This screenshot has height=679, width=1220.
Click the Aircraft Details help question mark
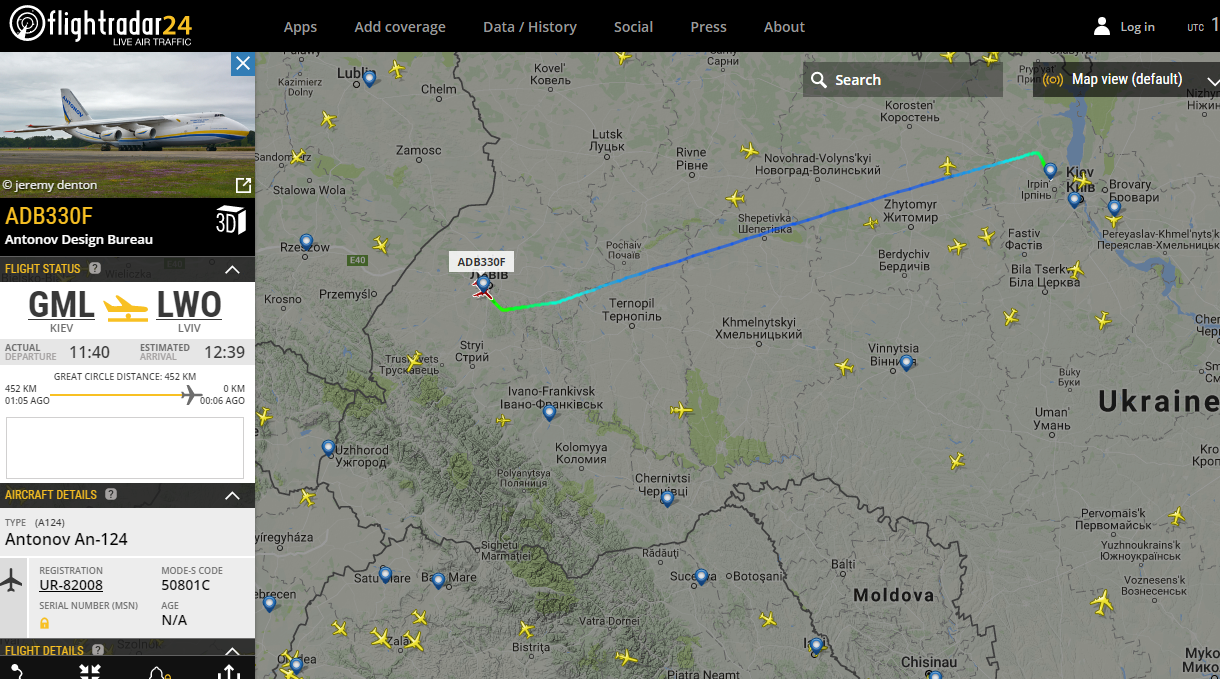point(111,494)
